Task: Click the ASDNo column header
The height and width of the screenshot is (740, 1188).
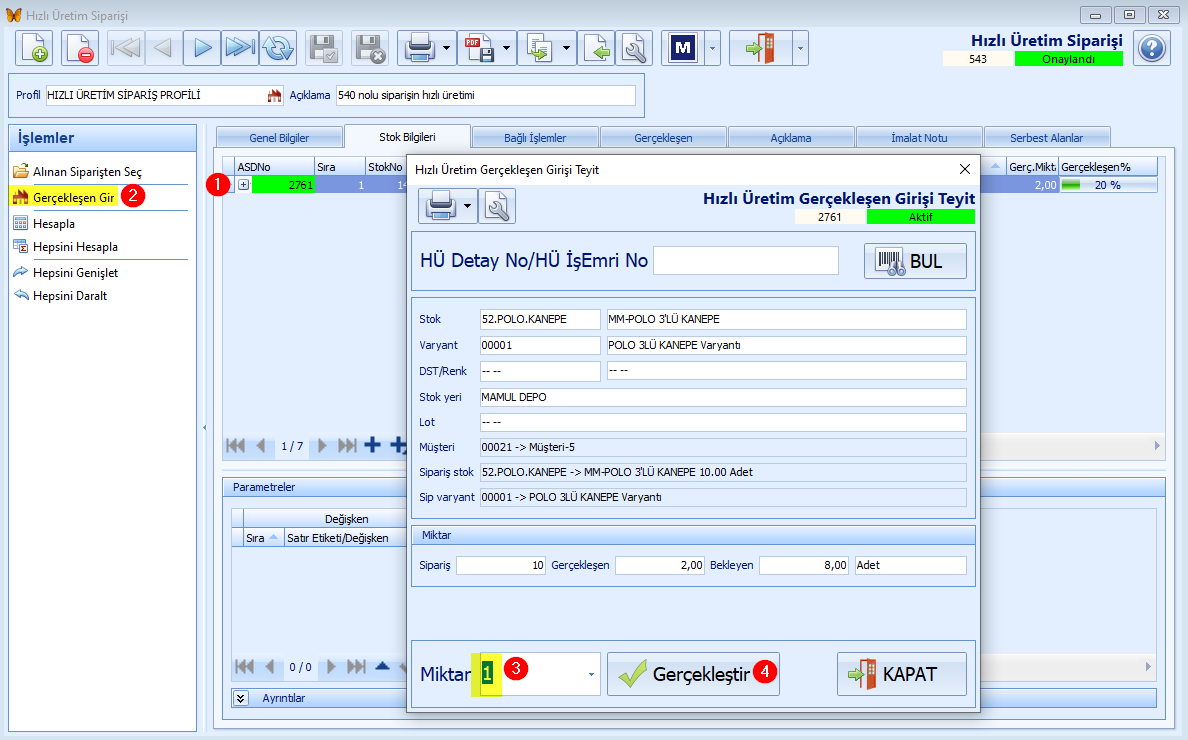Action: pos(274,167)
